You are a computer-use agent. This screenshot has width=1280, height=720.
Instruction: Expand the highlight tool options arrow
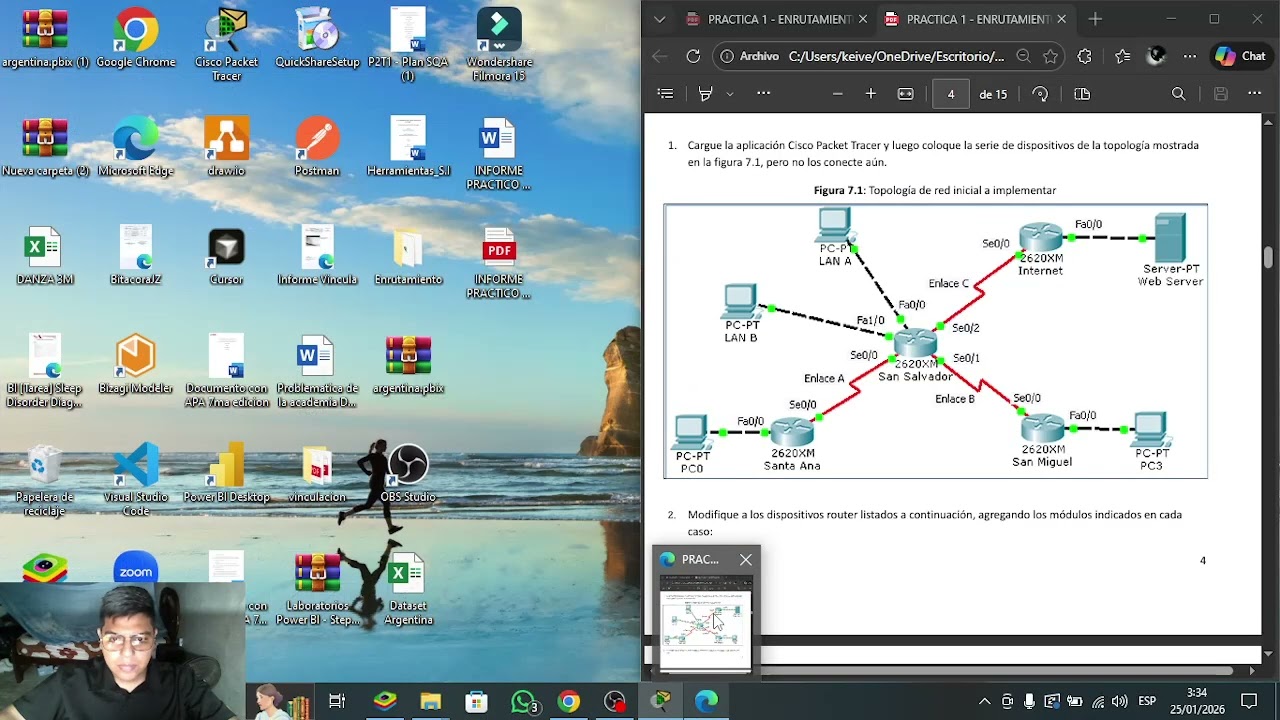[730, 94]
